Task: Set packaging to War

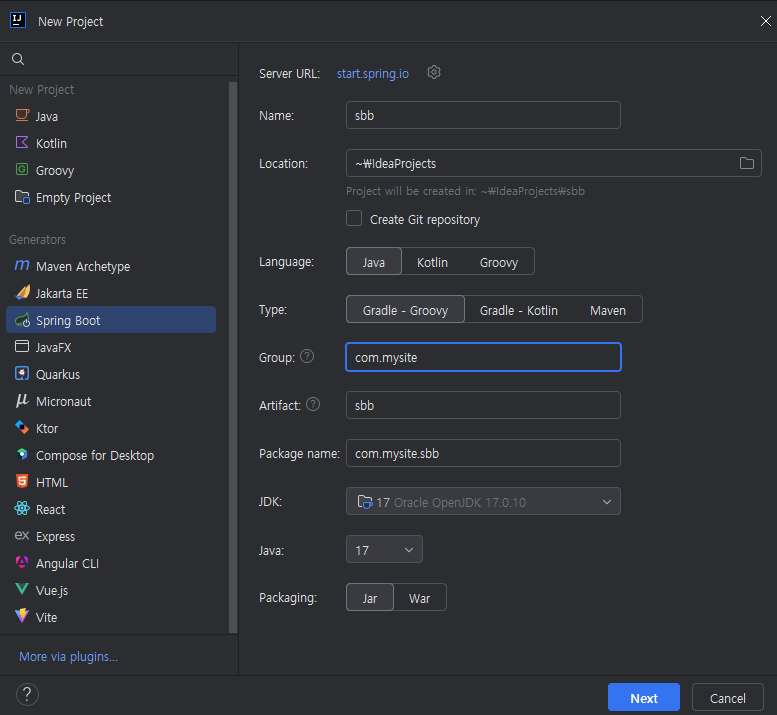Action: click(419, 598)
